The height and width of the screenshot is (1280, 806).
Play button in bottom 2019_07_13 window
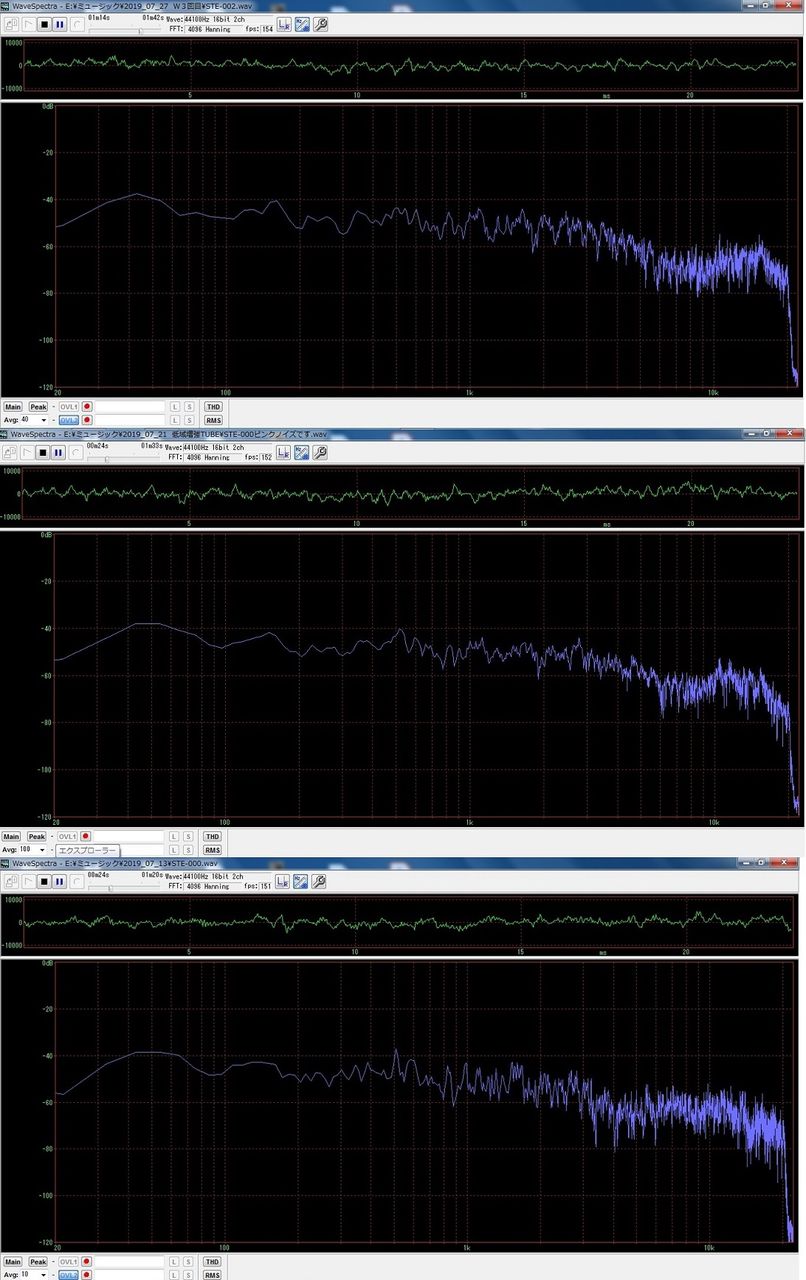[x=28, y=882]
